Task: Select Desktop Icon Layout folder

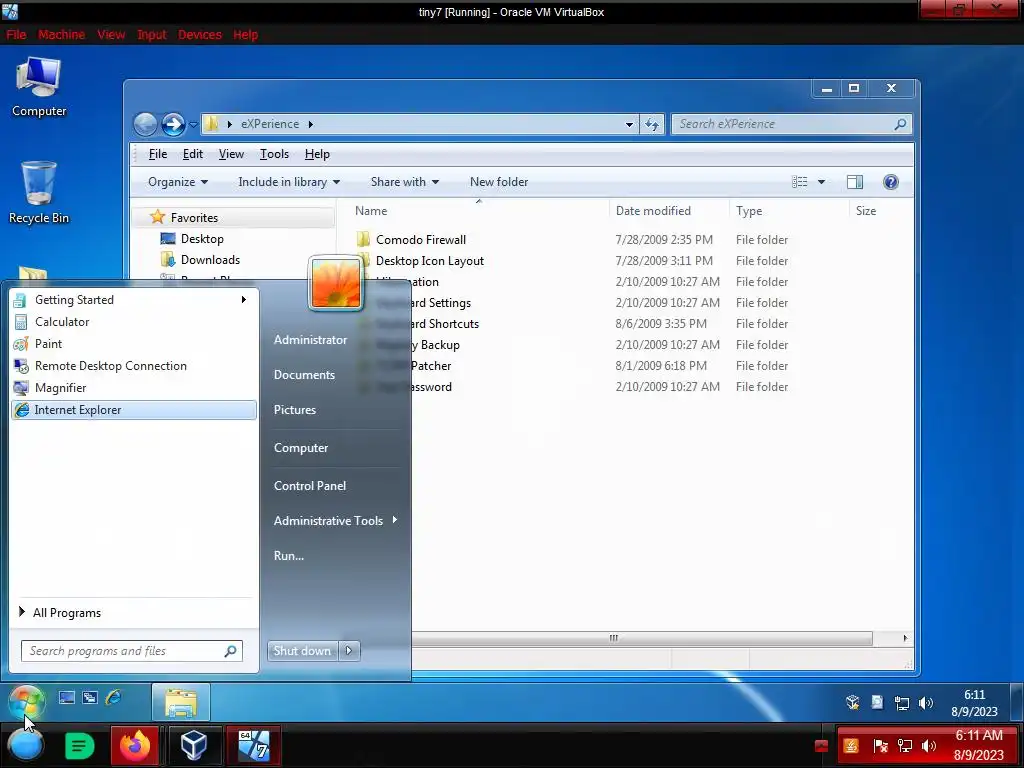Action: tap(430, 261)
